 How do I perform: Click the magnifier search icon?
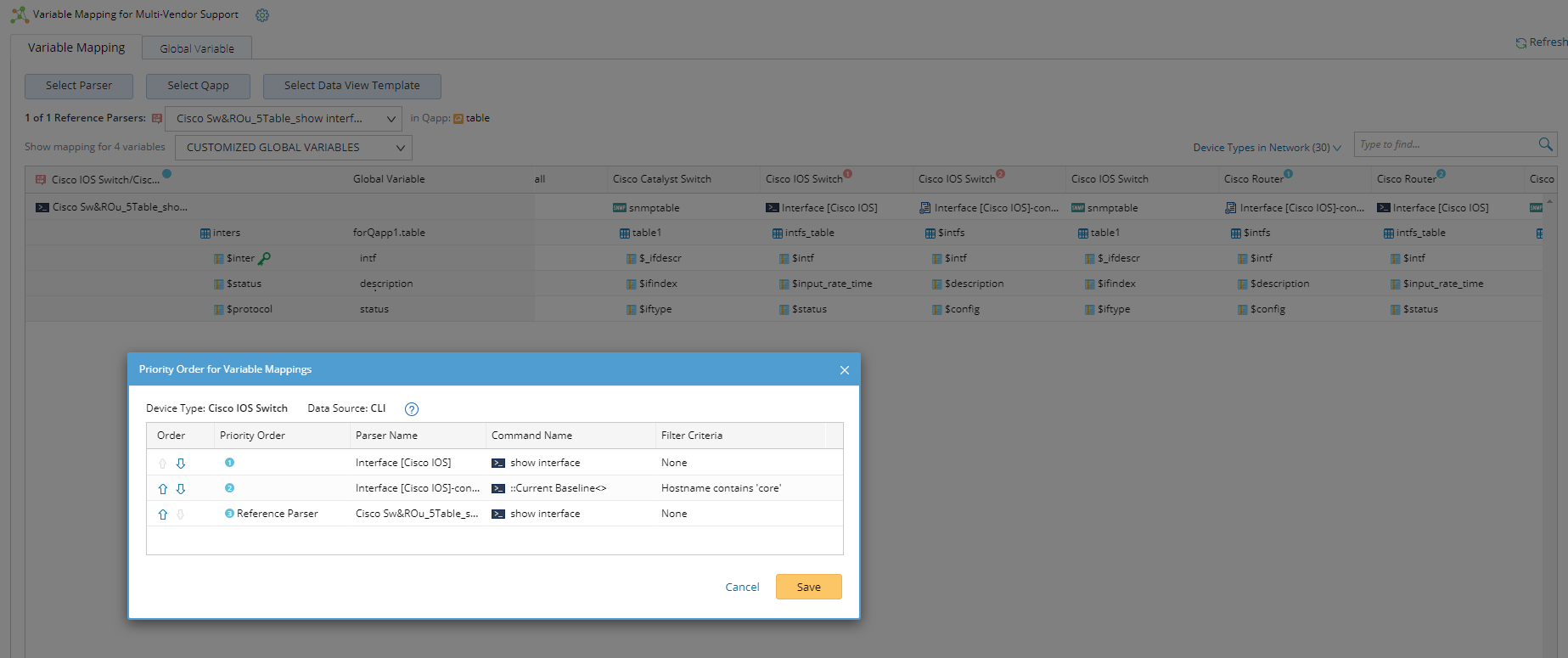click(1545, 144)
